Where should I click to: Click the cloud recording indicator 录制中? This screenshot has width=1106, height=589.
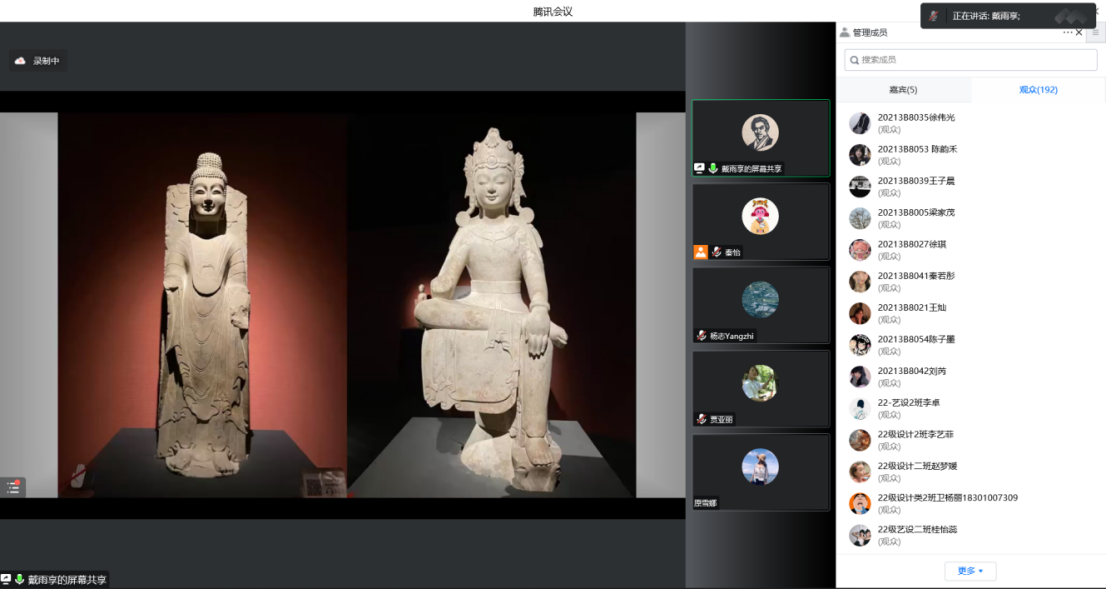38,61
